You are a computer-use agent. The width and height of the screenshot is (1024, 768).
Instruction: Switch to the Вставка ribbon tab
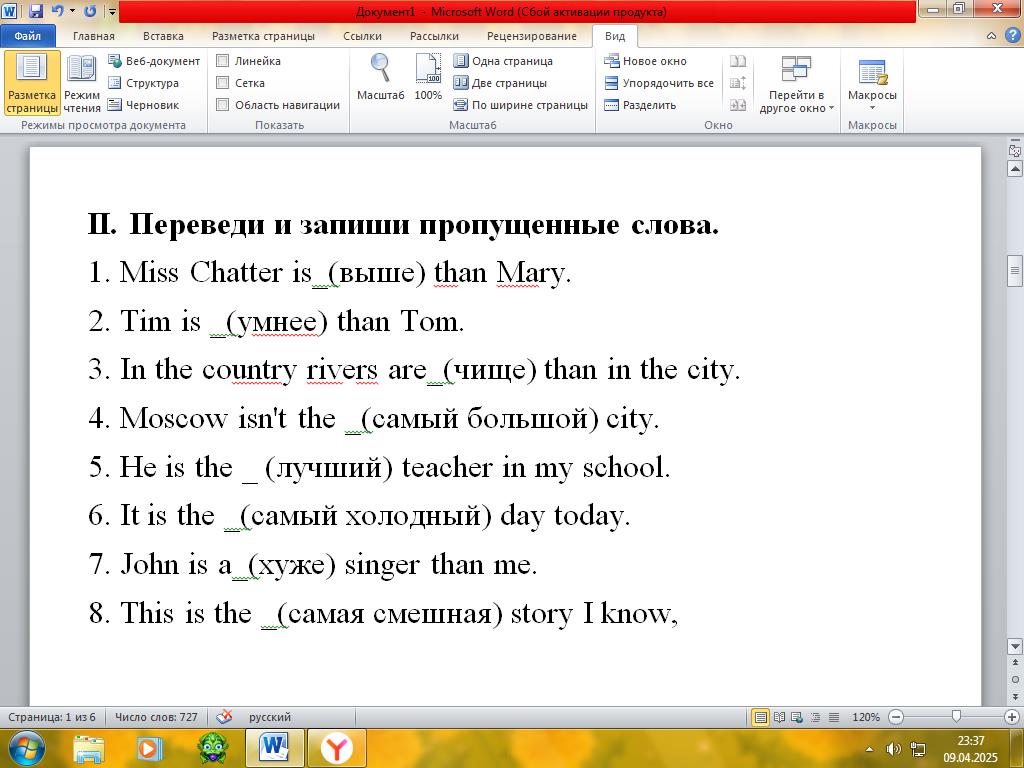point(163,36)
